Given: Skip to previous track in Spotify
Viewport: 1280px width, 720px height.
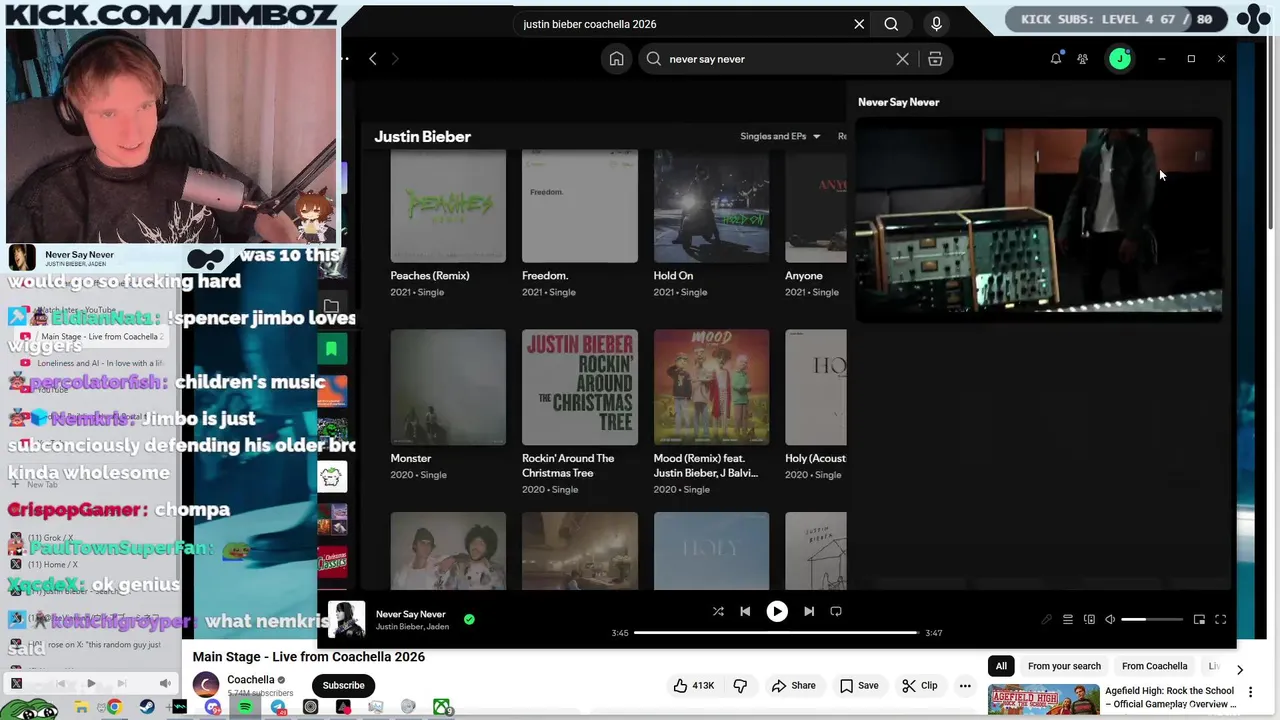Looking at the screenshot, I should (745, 611).
